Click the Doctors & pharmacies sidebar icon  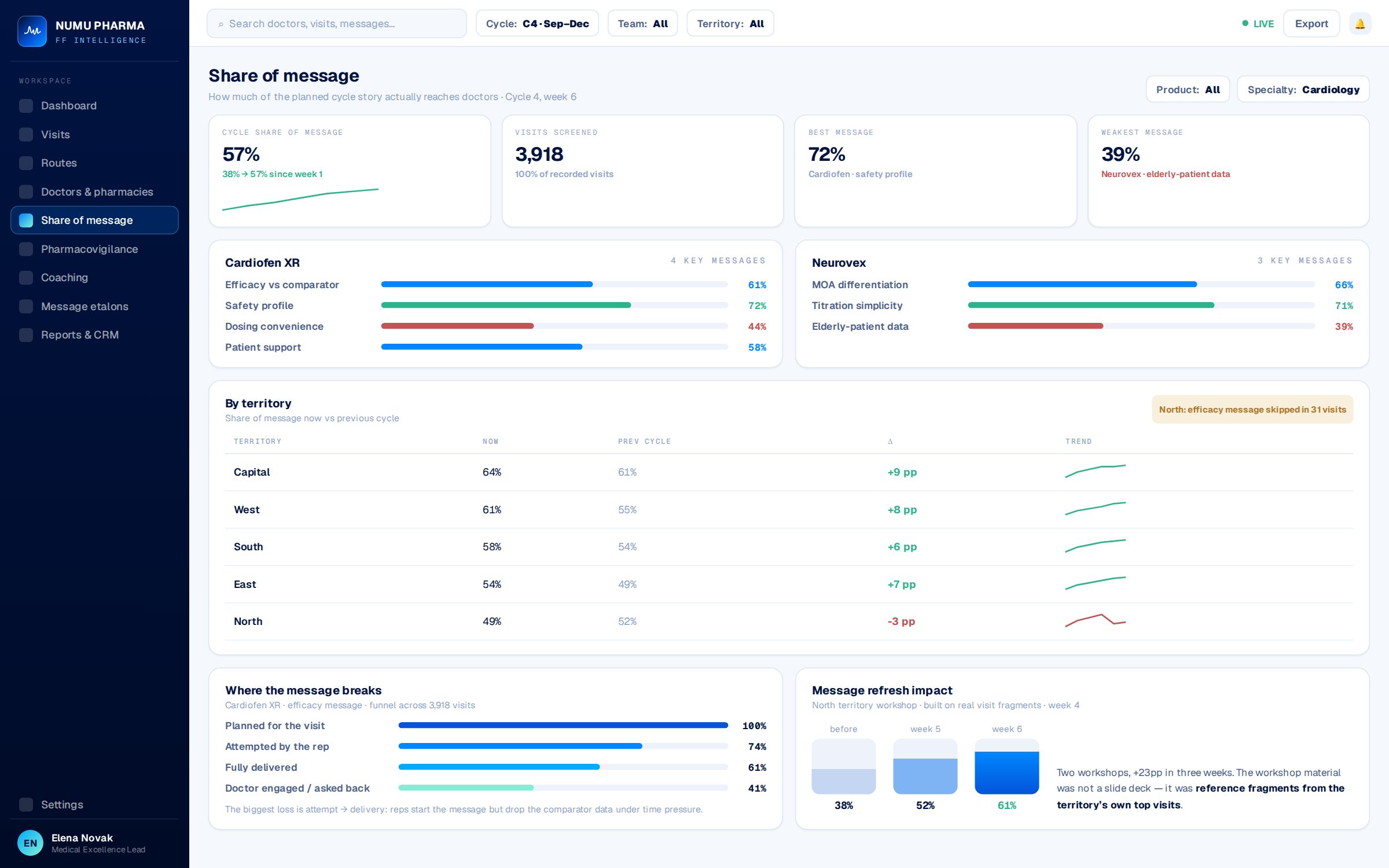pyautogui.click(x=26, y=192)
